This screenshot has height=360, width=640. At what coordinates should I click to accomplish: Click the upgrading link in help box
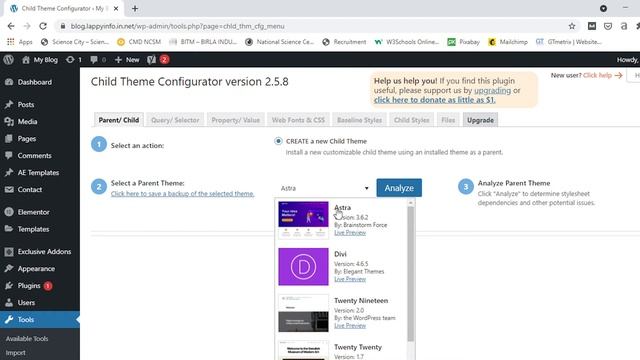coord(492,90)
